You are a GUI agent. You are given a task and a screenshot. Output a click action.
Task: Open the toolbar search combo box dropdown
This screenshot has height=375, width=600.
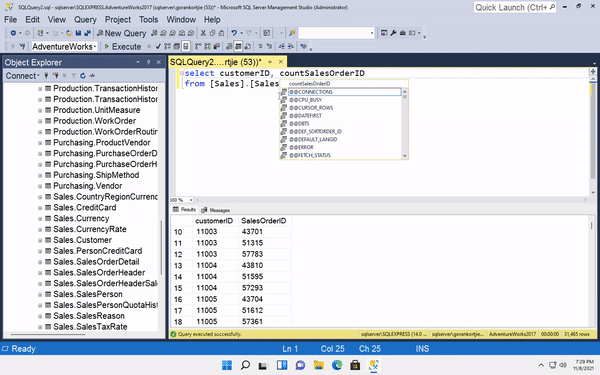pos(372,33)
